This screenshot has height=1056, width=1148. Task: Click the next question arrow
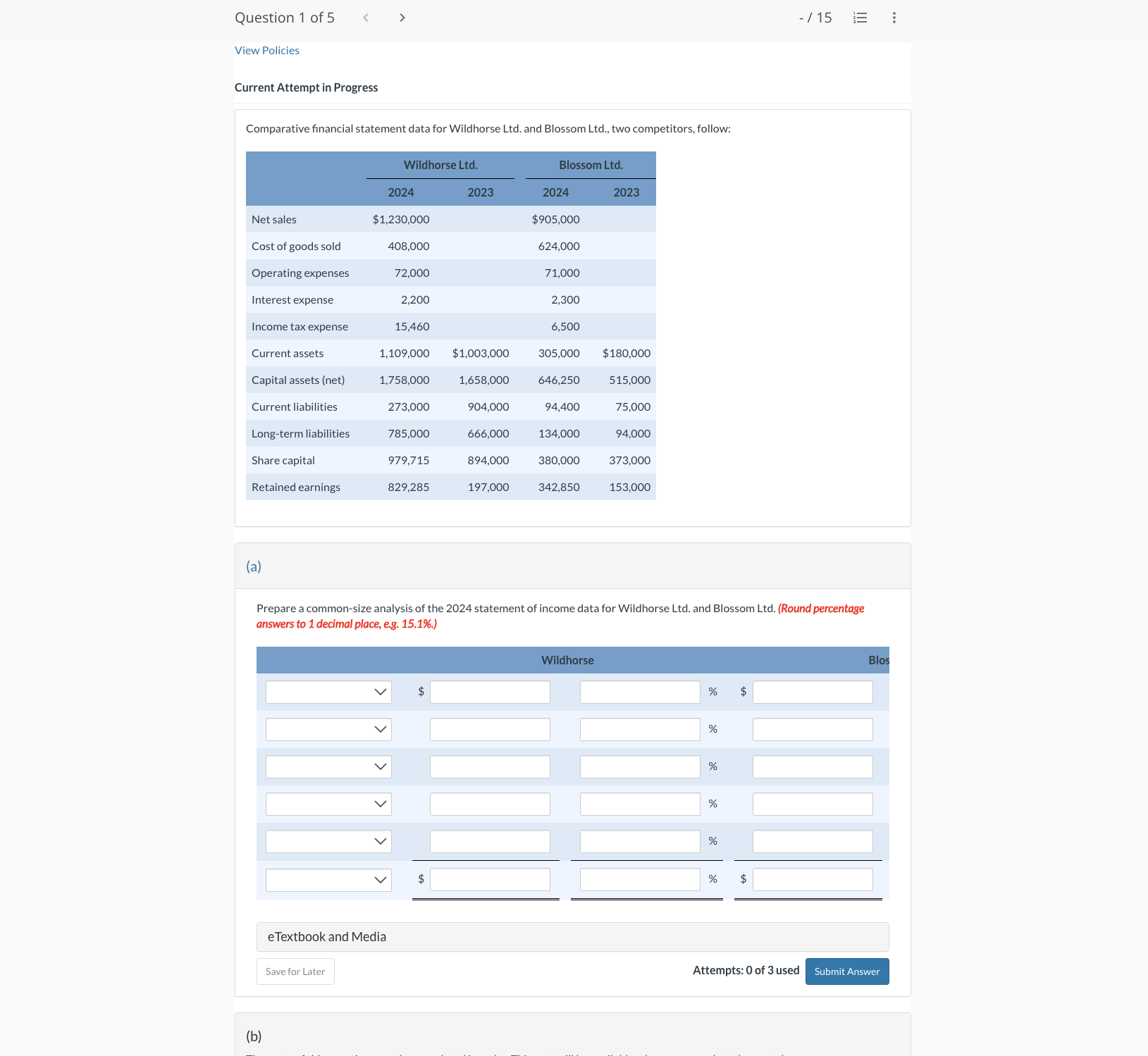click(x=402, y=18)
